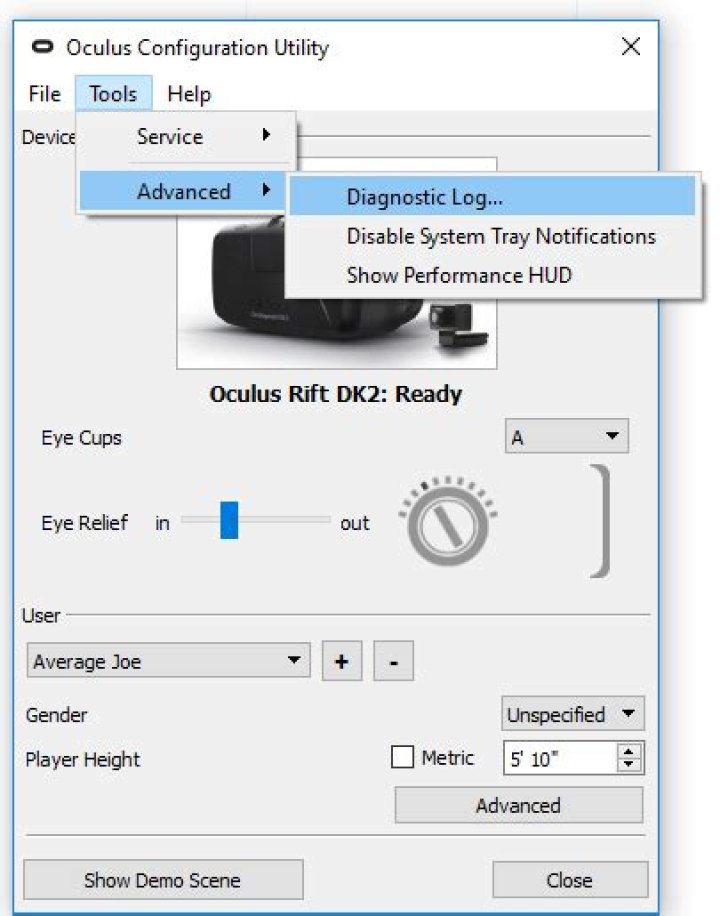
Task: Click the Eye Relief dial graphic
Action: [448, 521]
